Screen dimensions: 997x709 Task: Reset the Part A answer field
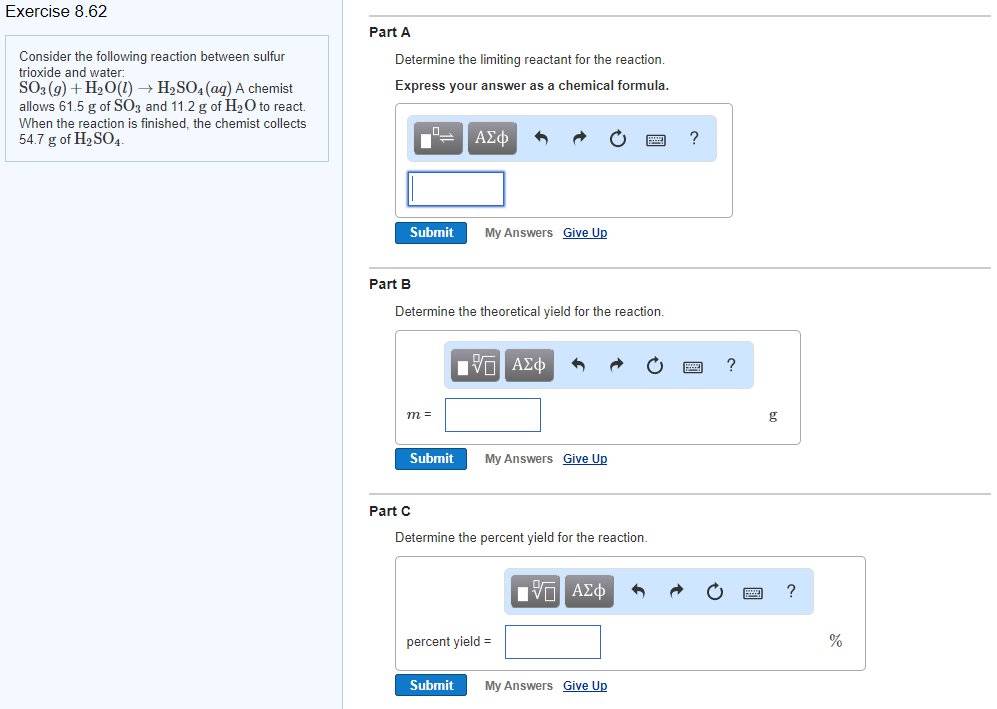tap(617, 138)
